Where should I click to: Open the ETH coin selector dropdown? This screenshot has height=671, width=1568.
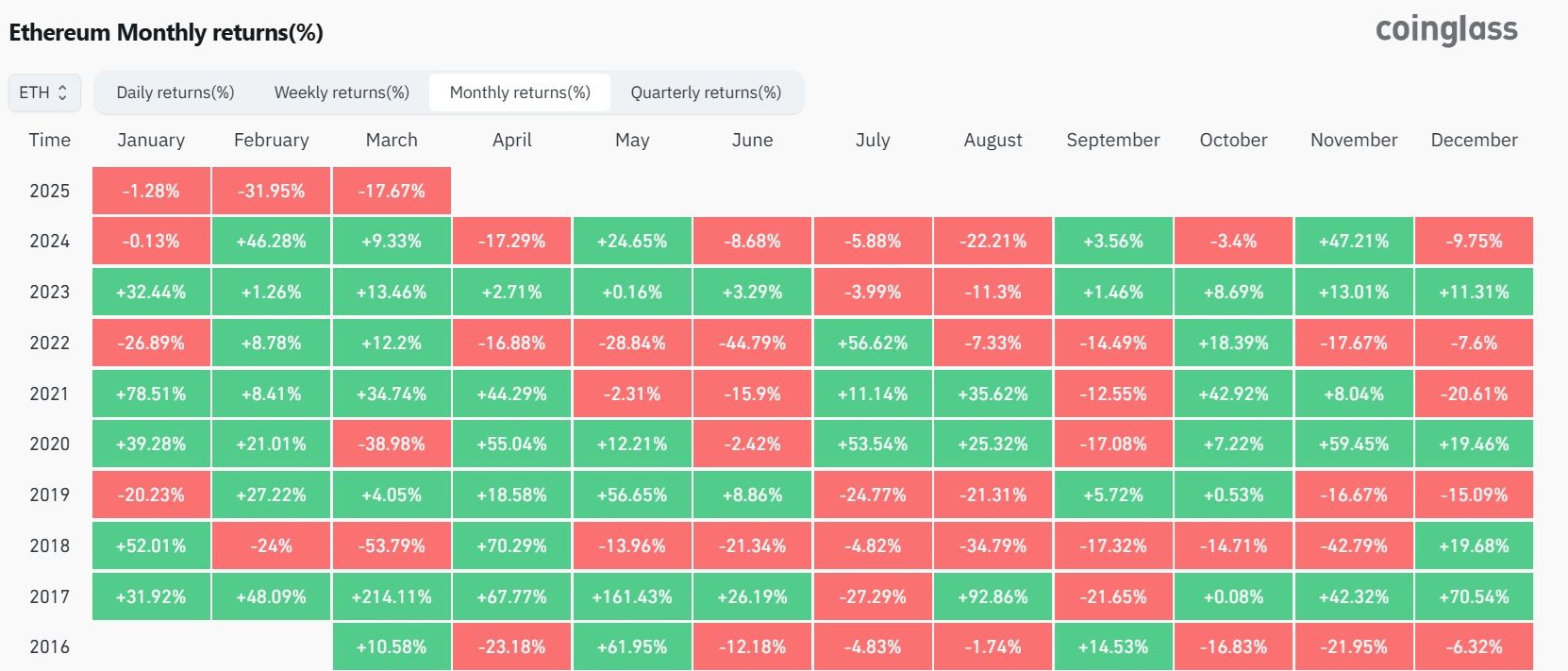tap(44, 92)
